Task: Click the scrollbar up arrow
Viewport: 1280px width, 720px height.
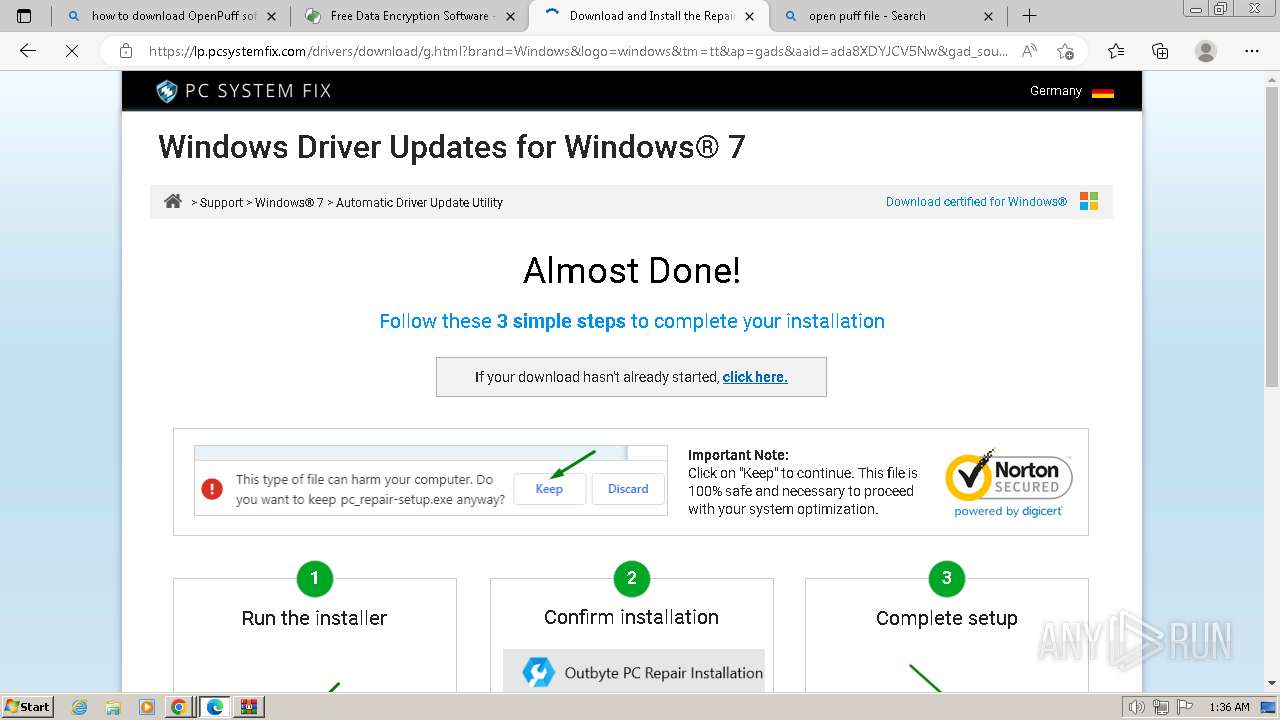Action: 1272,79
